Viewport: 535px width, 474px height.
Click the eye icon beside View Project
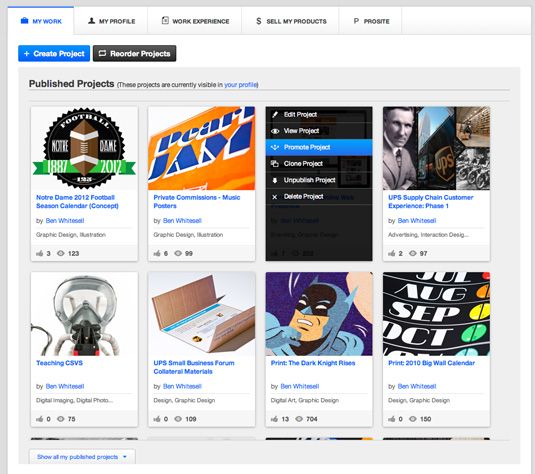pos(275,131)
